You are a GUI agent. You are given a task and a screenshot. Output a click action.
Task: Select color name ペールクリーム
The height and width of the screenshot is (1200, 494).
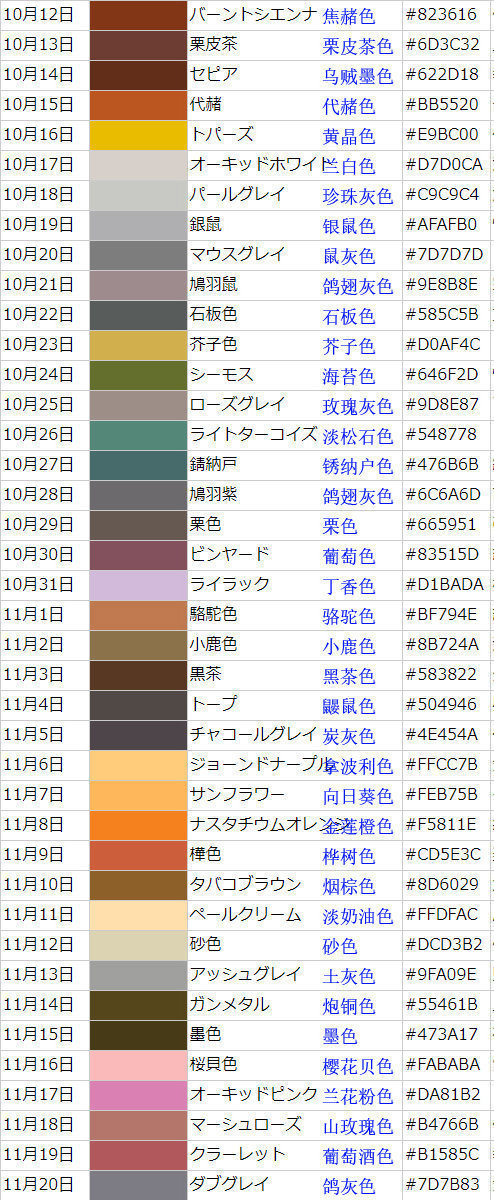click(x=246, y=914)
